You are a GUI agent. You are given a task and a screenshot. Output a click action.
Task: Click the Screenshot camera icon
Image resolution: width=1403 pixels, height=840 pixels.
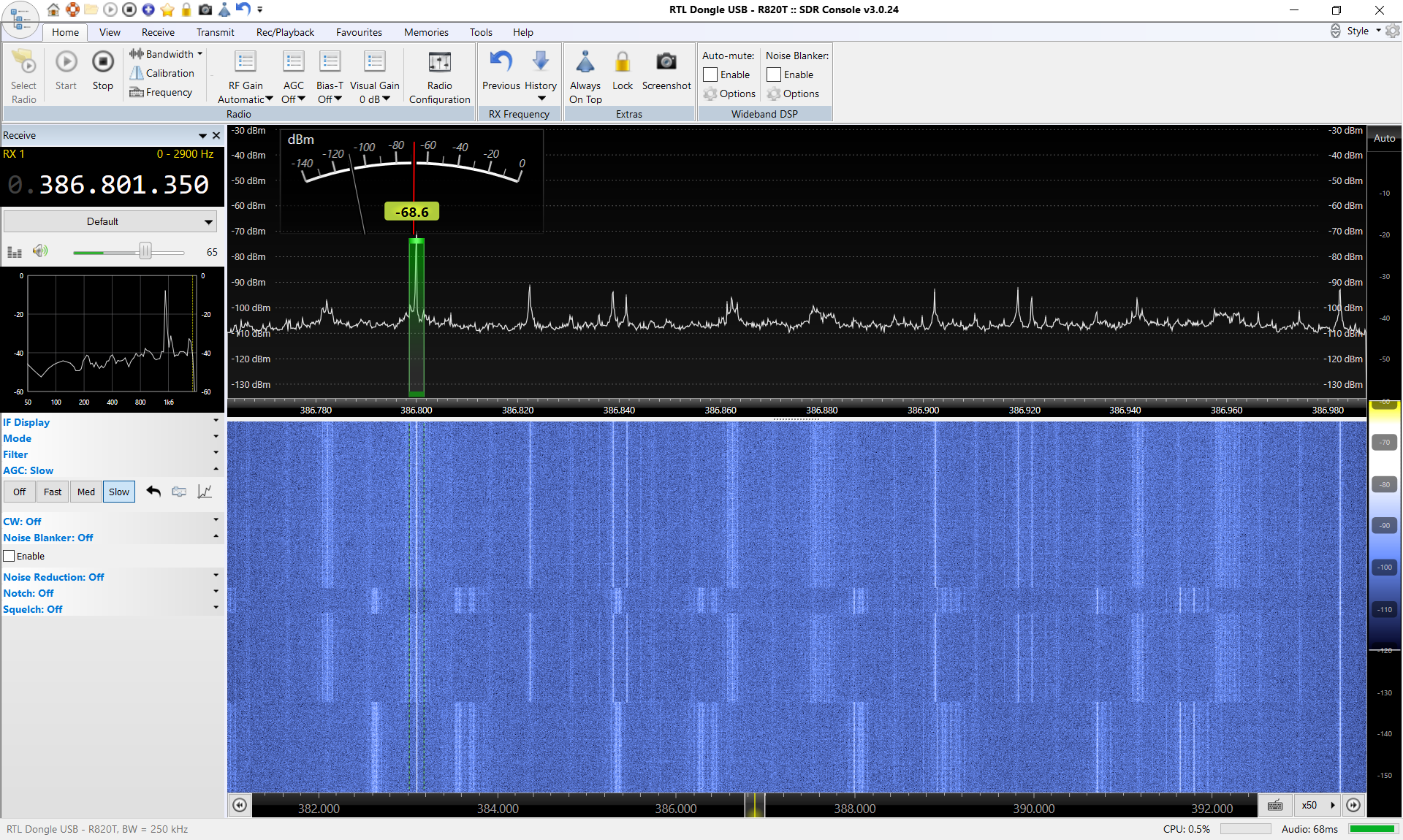click(x=666, y=63)
